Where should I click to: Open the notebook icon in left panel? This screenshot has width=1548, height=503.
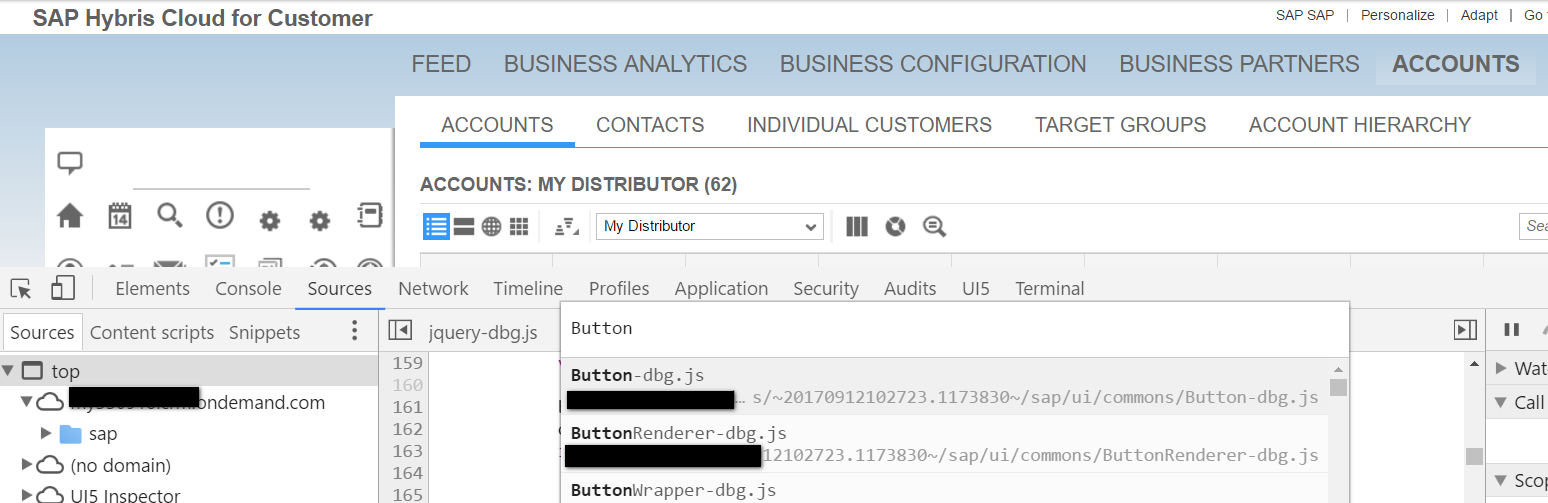(x=370, y=215)
